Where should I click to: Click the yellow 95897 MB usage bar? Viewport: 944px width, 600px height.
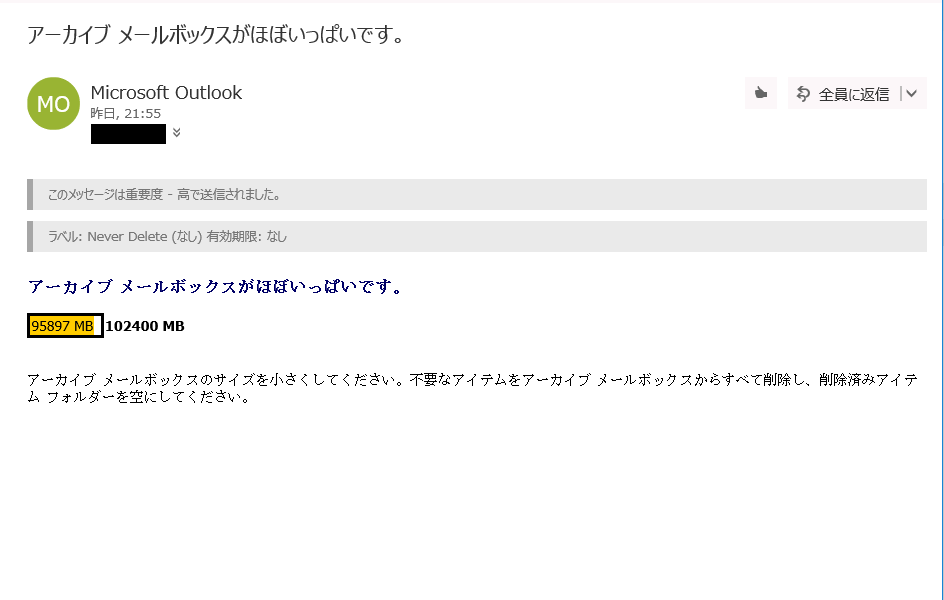(62, 326)
